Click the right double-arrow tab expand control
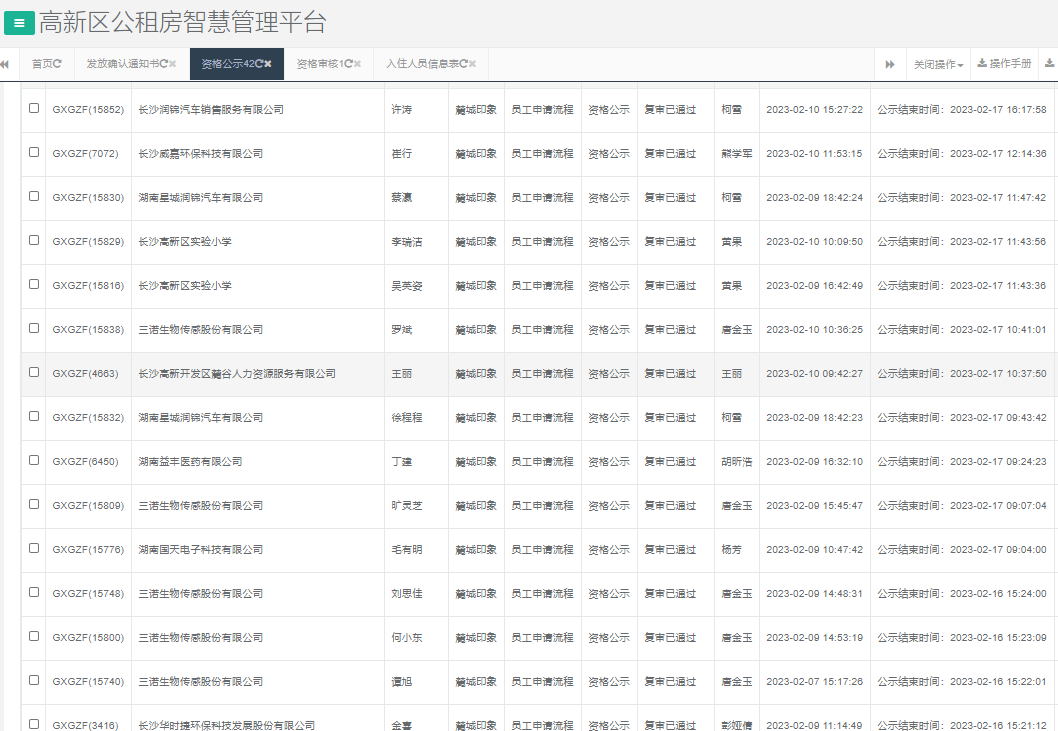The image size is (1058, 731). [890, 62]
